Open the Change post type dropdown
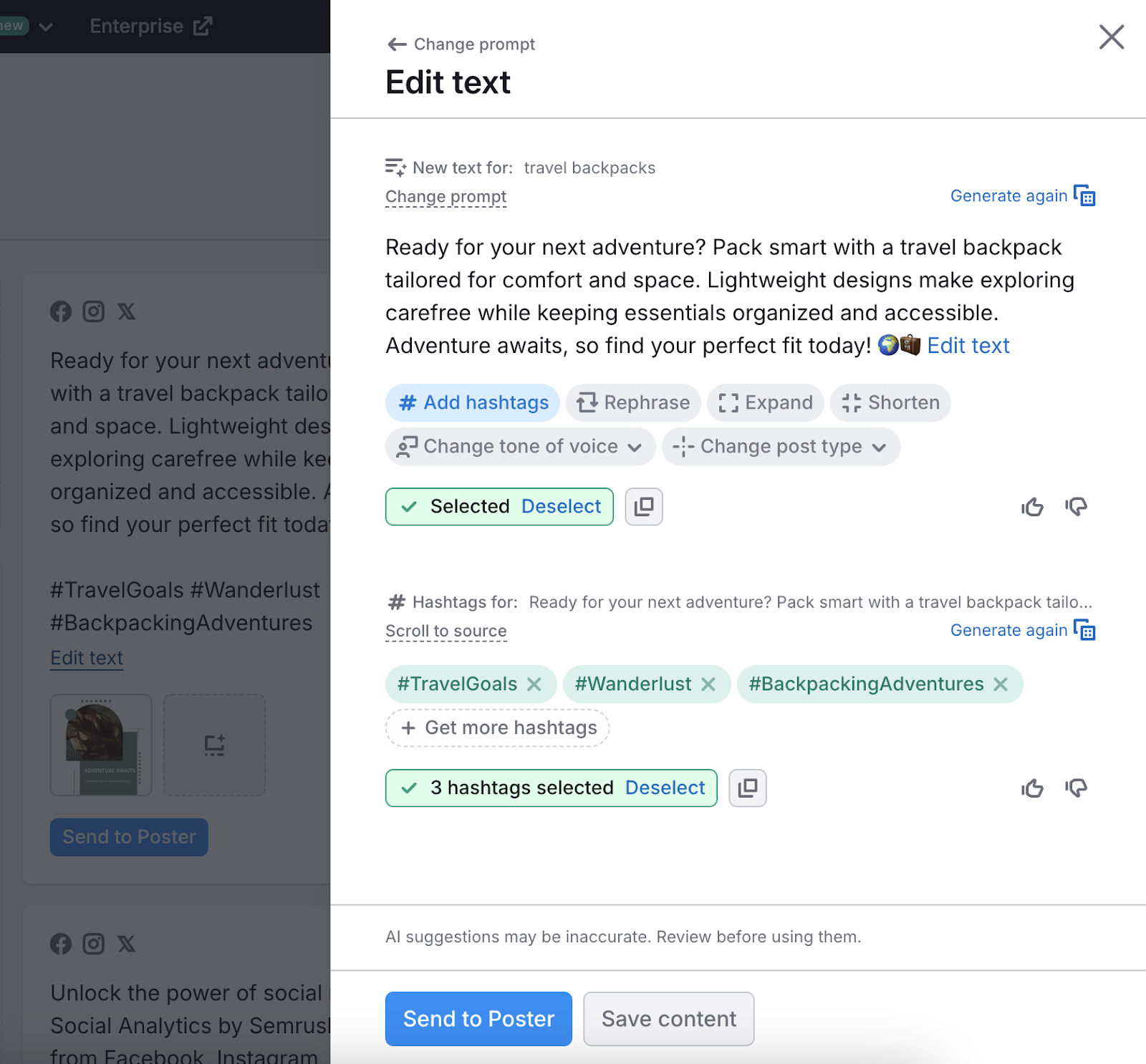1146x1064 pixels. pyautogui.click(x=780, y=446)
